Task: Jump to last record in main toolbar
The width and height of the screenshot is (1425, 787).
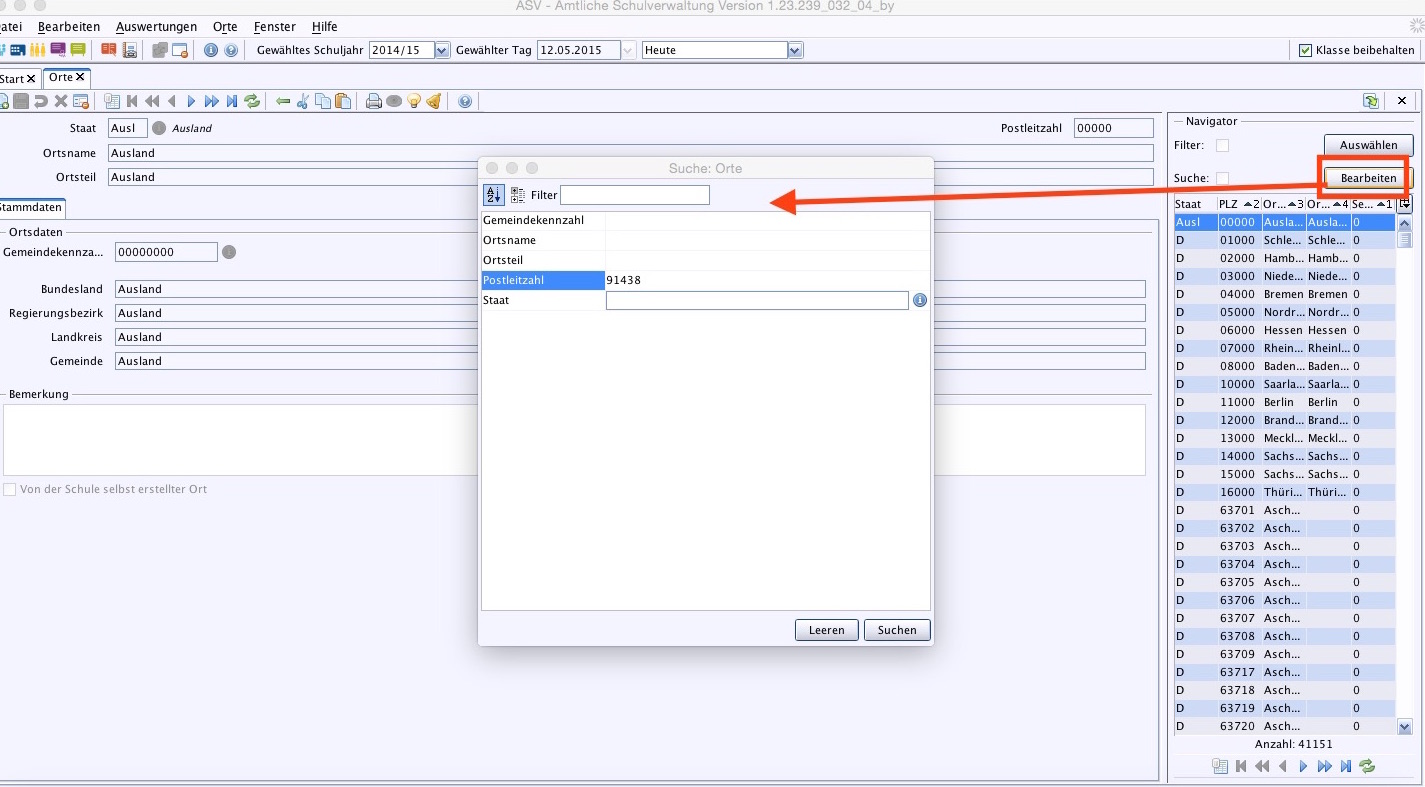Action: coord(232,101)
